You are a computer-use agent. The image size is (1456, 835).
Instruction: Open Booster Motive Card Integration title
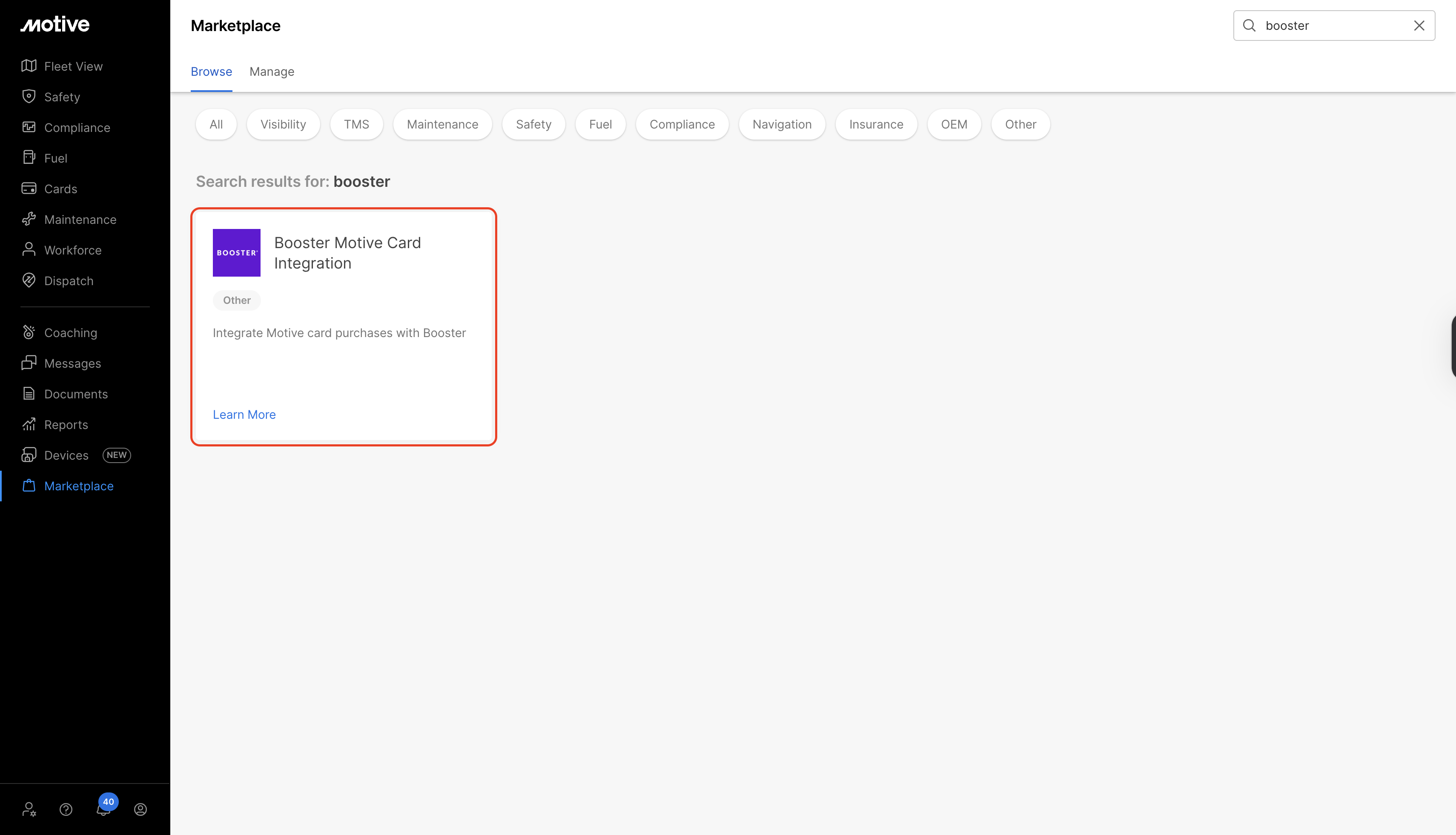(x=348, y=253)
